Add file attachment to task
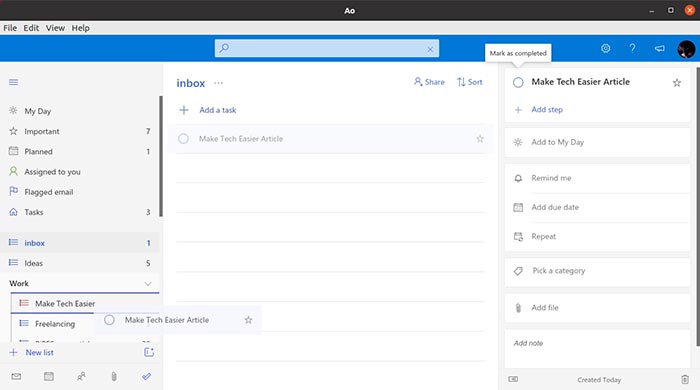 coord(597,308)
